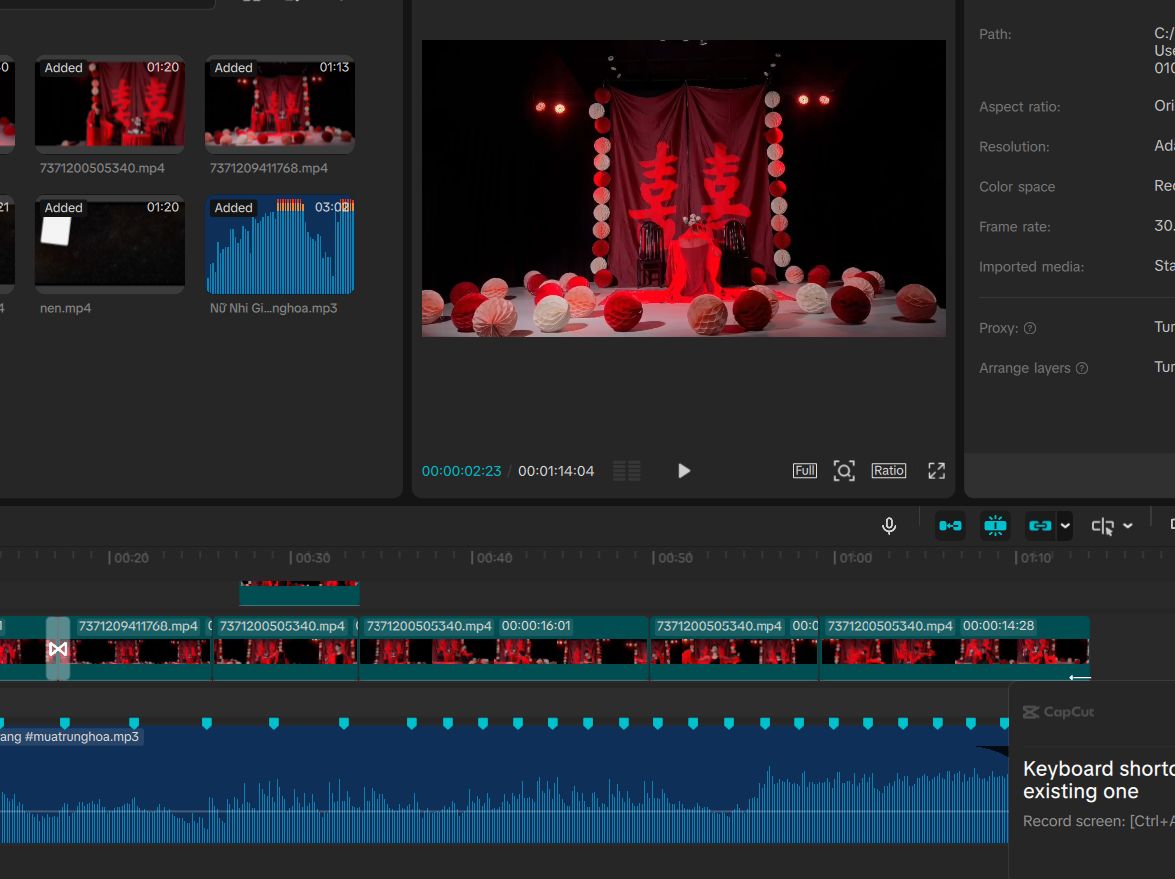Screen dimensions: 1175x879
Task: Open the dropdown arrow beside the linkage icon
Action: point(1065,526)
